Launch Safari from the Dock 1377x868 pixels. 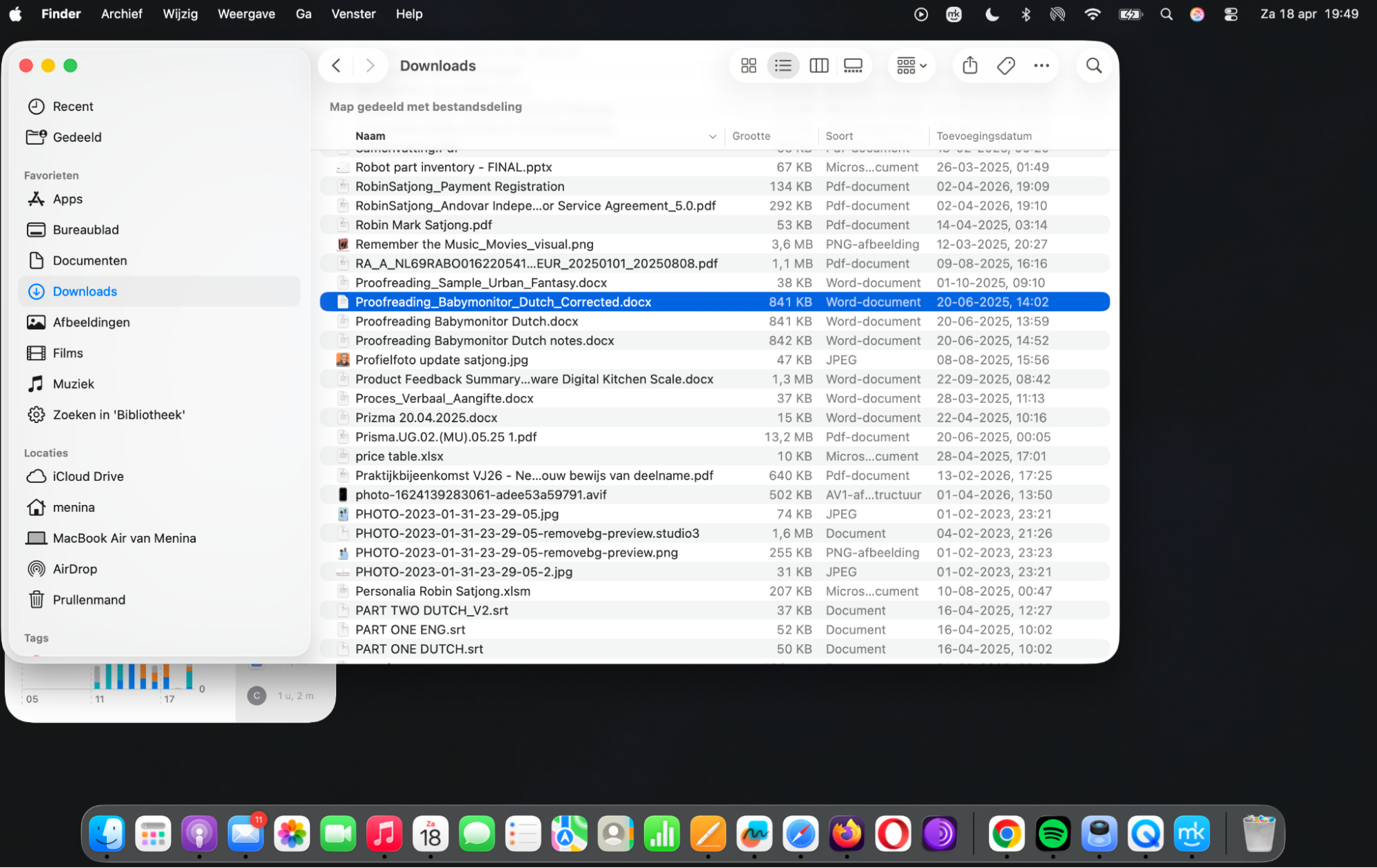[x=801, y=834]
